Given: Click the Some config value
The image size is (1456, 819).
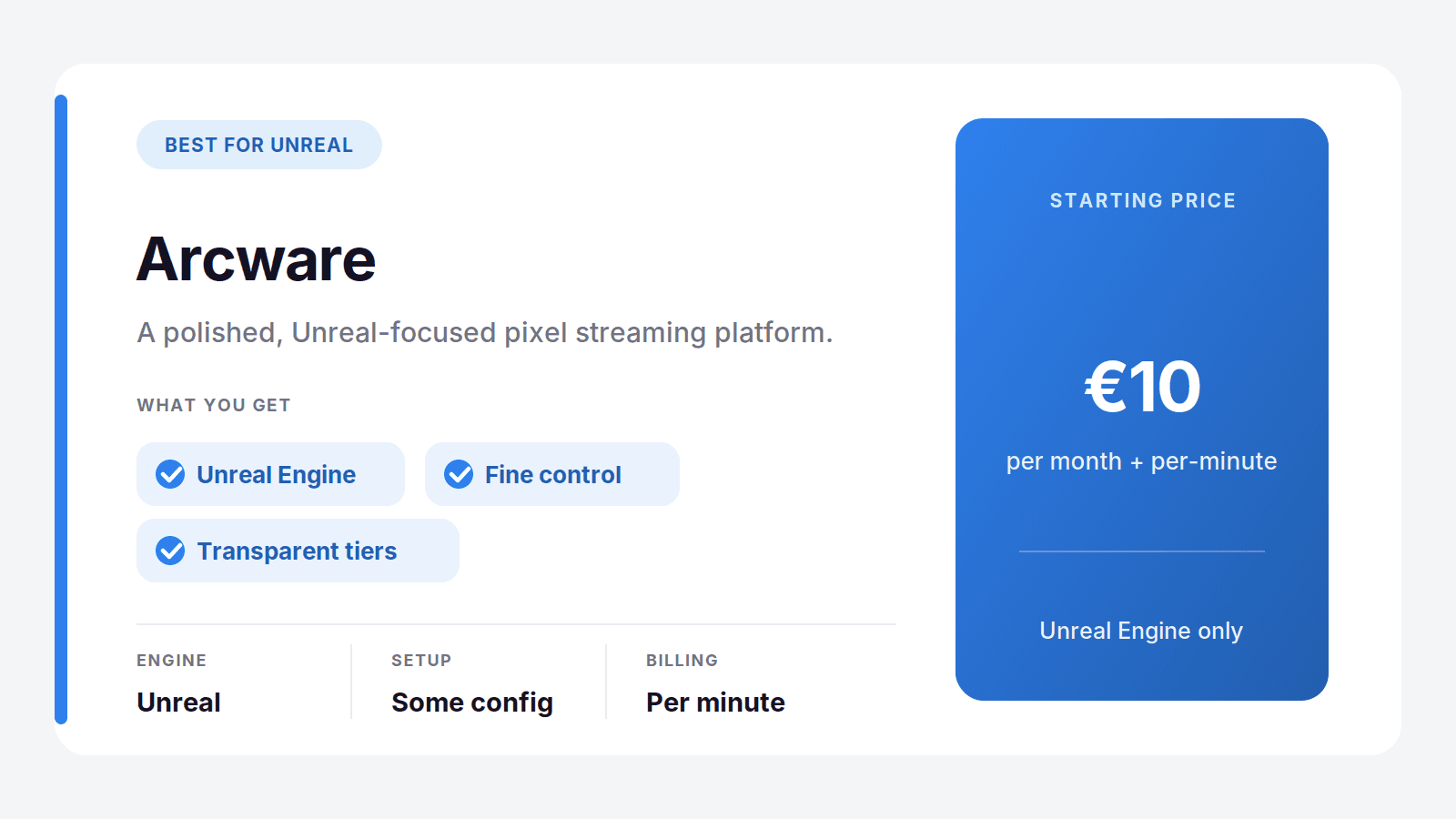Looking at the screenshot, I should 472,703.
